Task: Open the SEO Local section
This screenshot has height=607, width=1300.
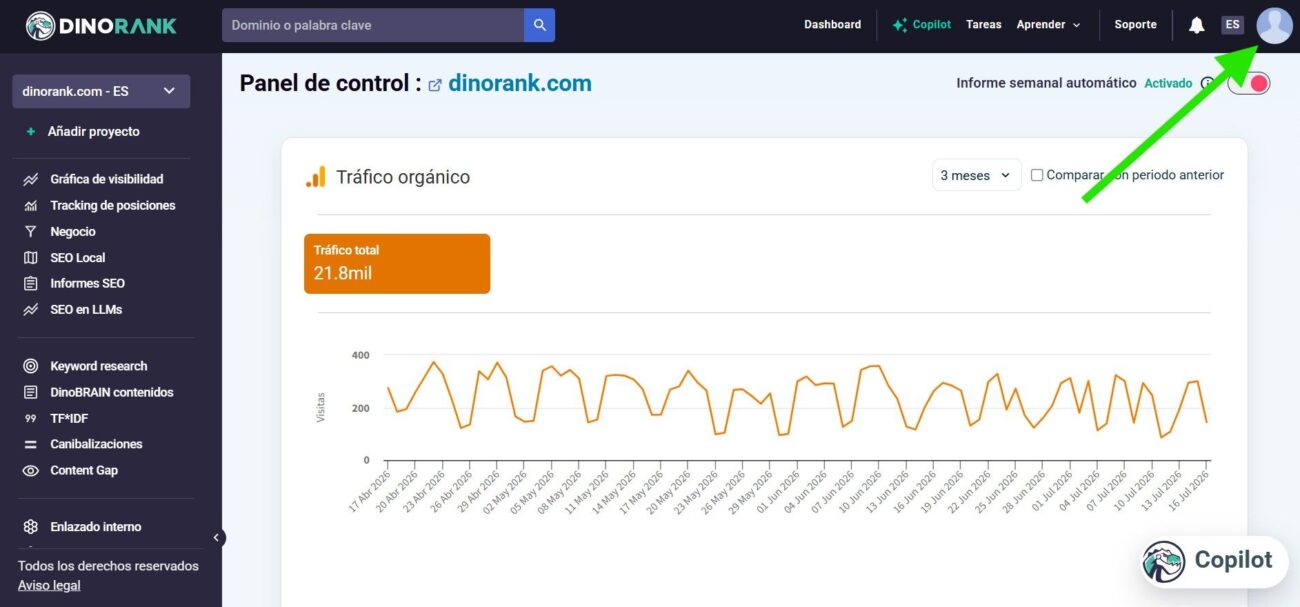Action: click(x=78, y=257)
